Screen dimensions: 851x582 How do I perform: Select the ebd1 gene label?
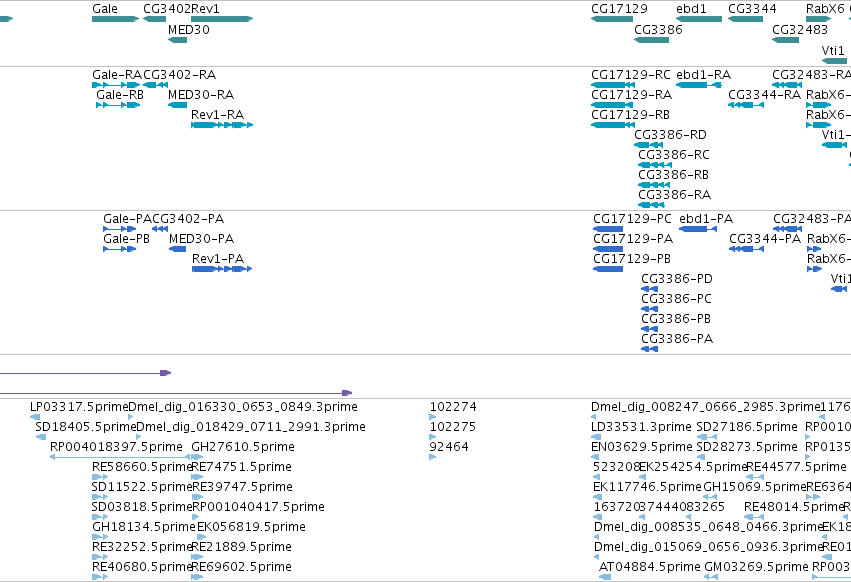point(691,9)
